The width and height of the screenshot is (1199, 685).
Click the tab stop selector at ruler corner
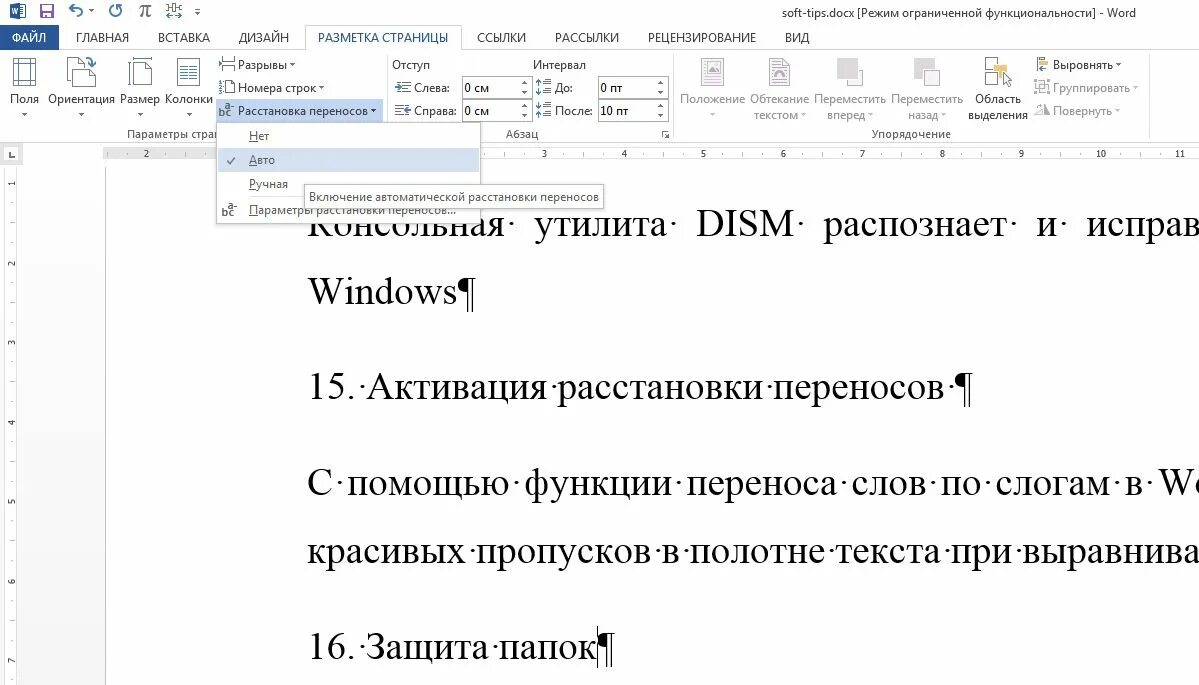11,154
